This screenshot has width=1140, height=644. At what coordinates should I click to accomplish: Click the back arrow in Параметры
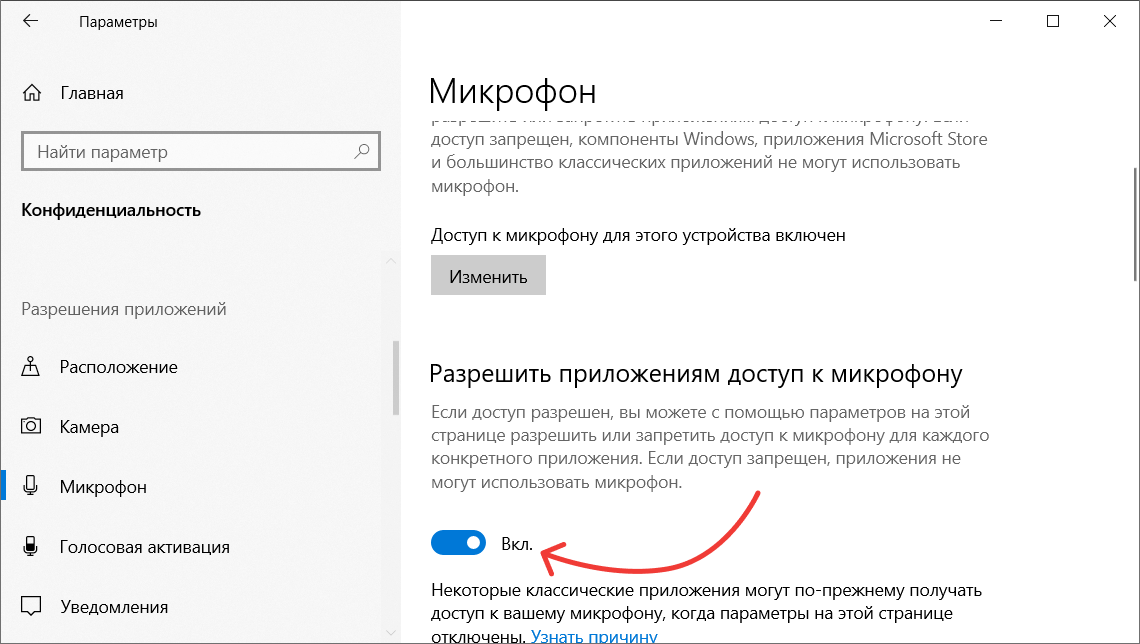point(30,21)
